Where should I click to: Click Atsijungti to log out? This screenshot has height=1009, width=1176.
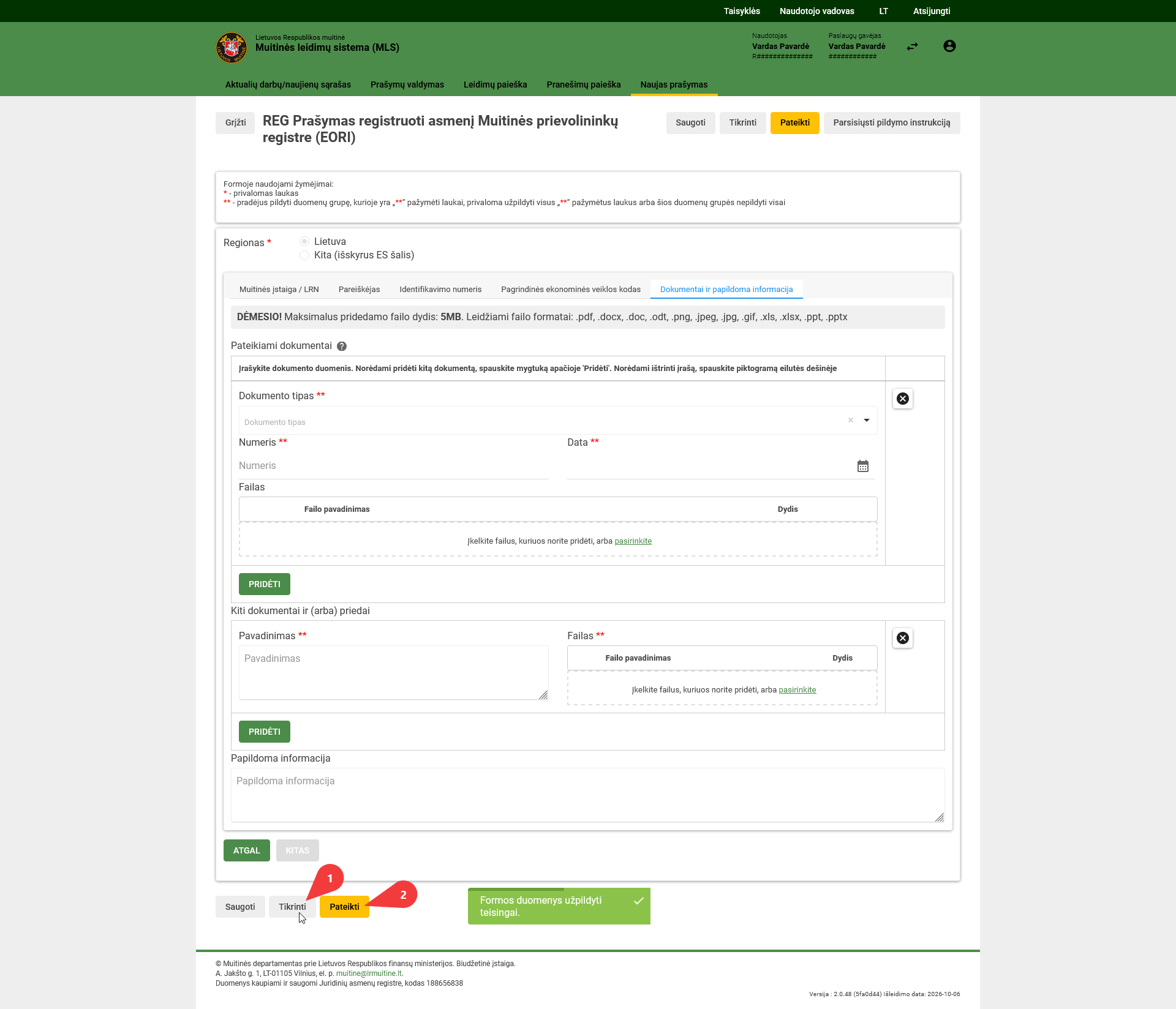tap(932, 11)
